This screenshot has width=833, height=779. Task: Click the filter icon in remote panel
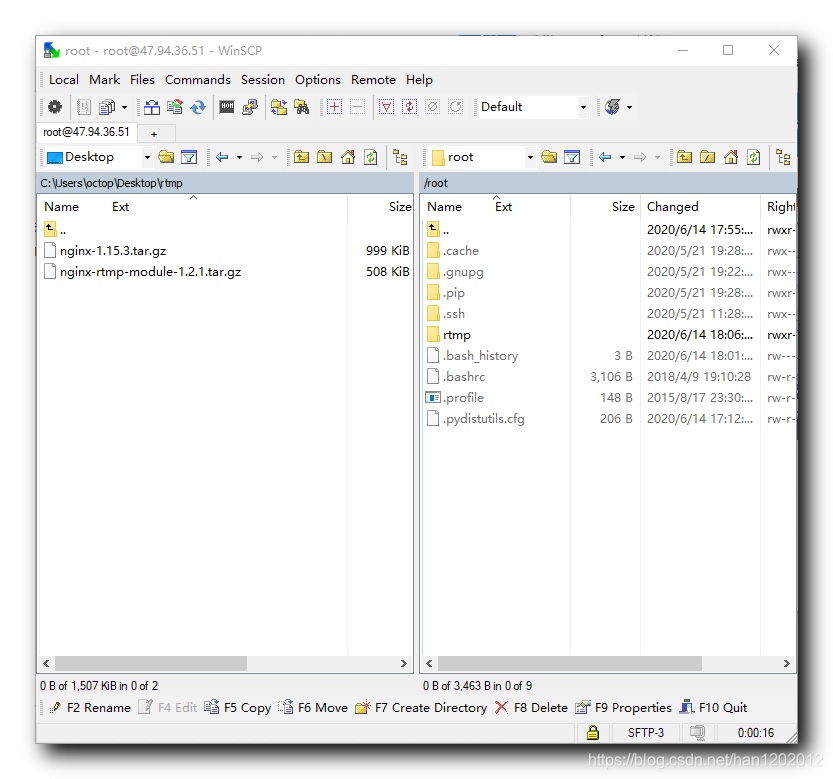click(x=572, y=157)
